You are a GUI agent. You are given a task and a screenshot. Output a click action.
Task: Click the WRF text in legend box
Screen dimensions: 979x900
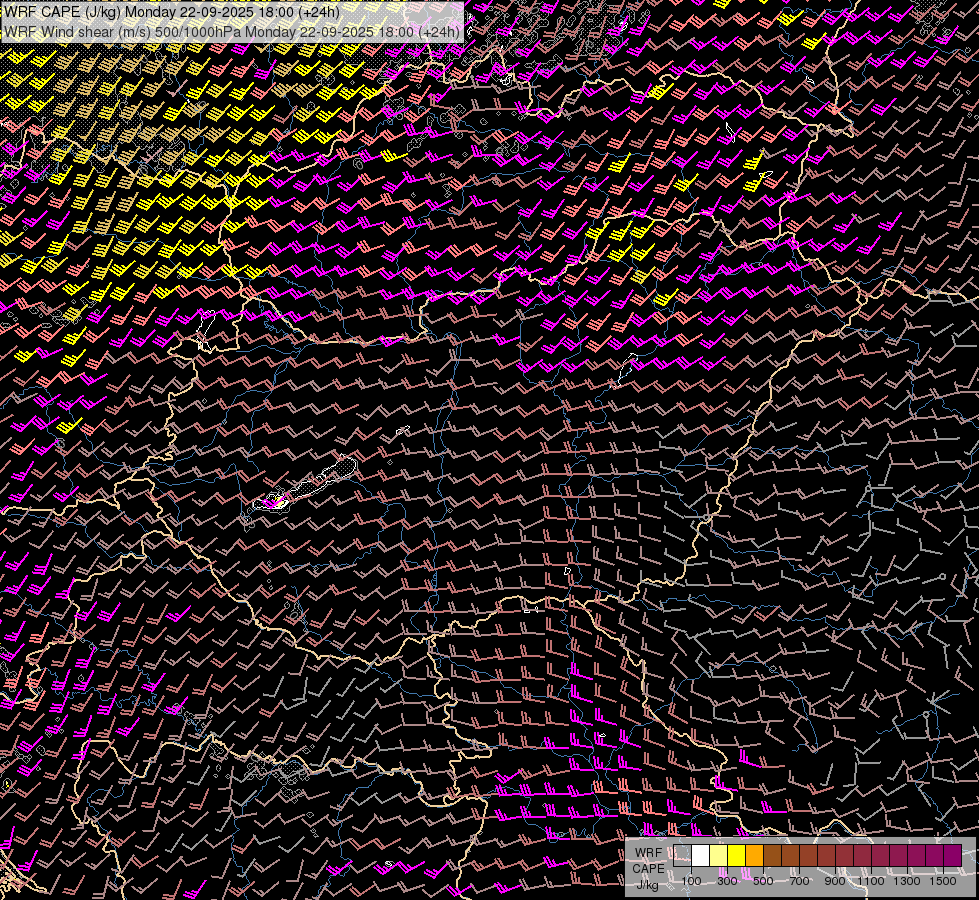(x=648, y=853)
